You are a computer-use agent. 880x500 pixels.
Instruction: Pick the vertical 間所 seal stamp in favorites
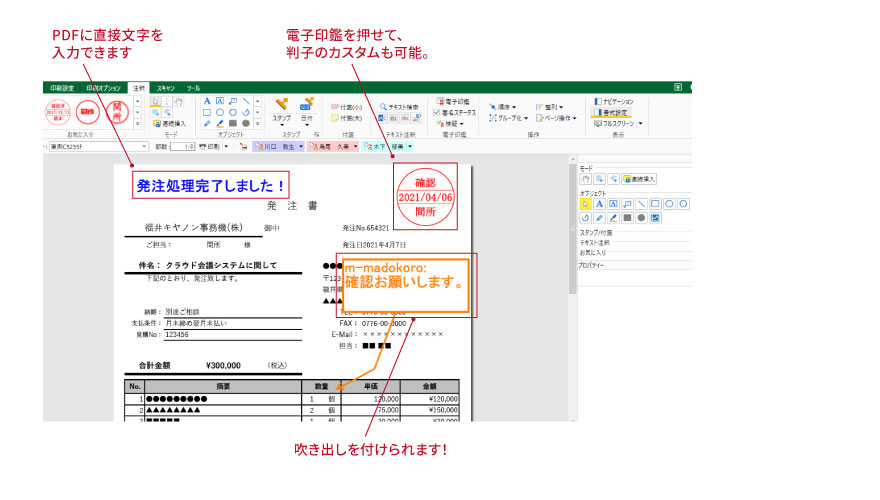click(x=117, y=112)
